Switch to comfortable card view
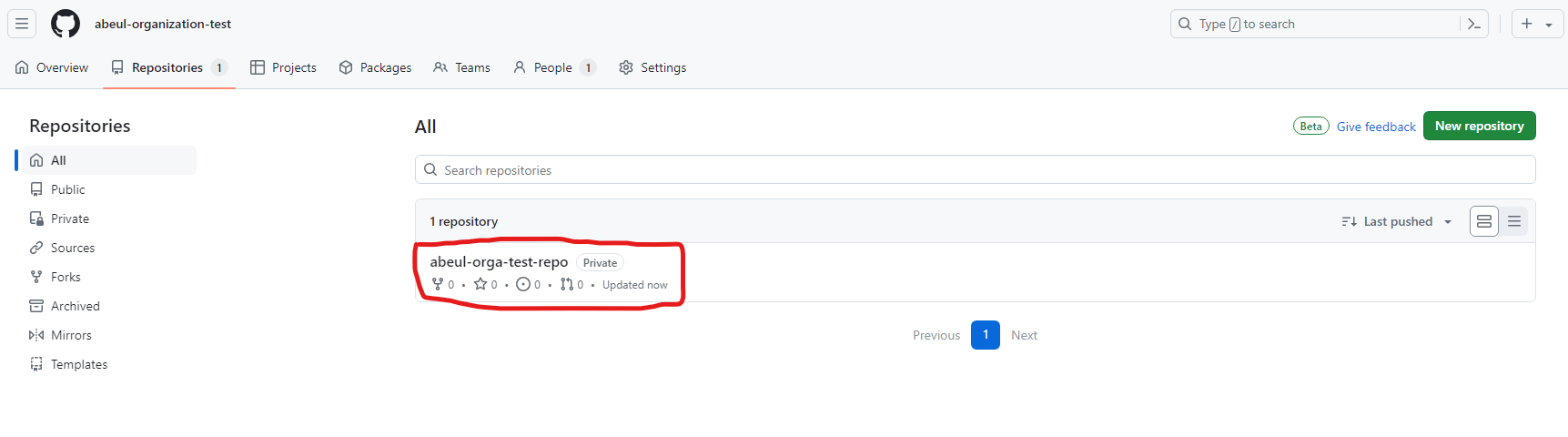 click(1484, 221)
